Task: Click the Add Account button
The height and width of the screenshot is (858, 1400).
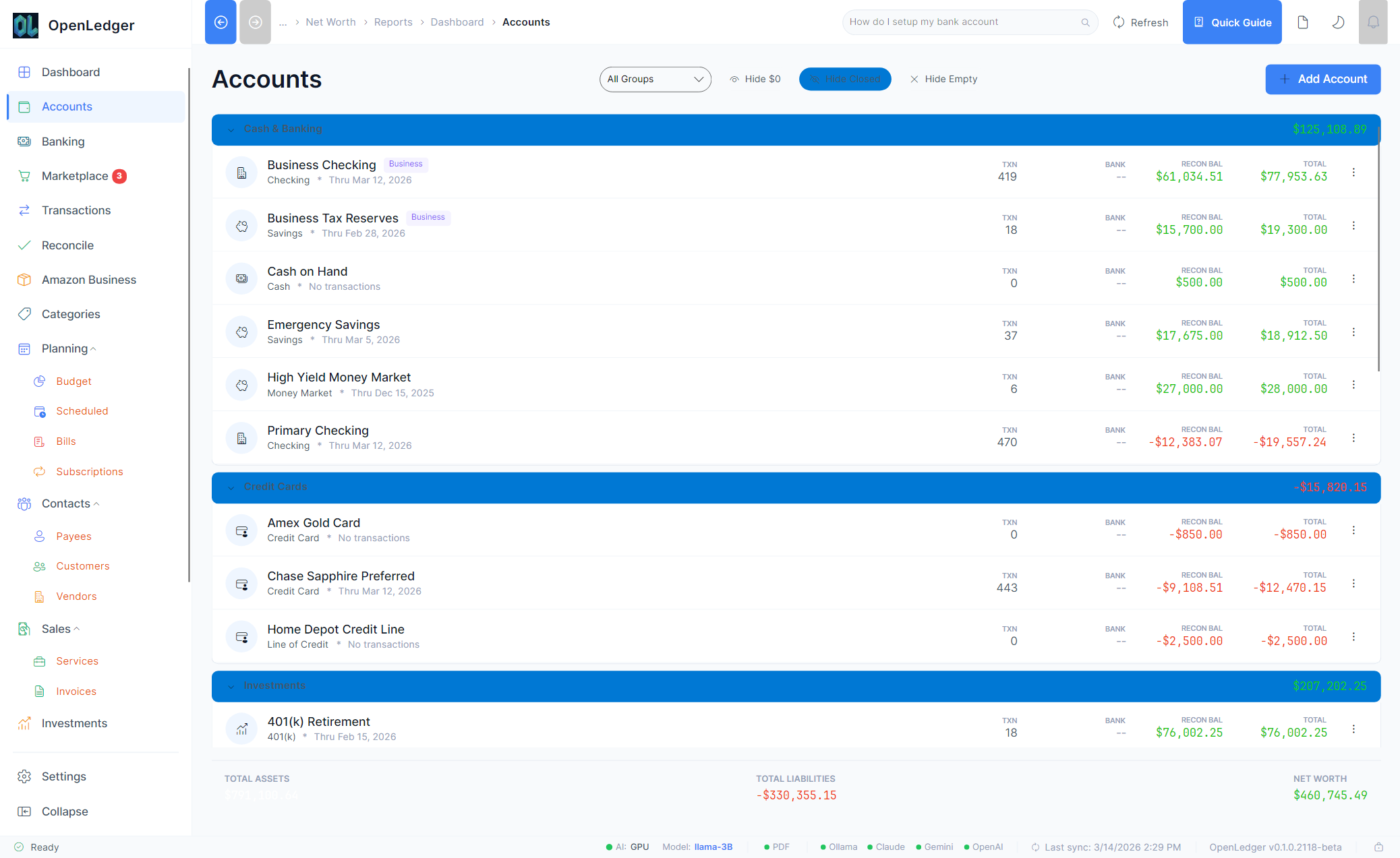Action: 1322,79
